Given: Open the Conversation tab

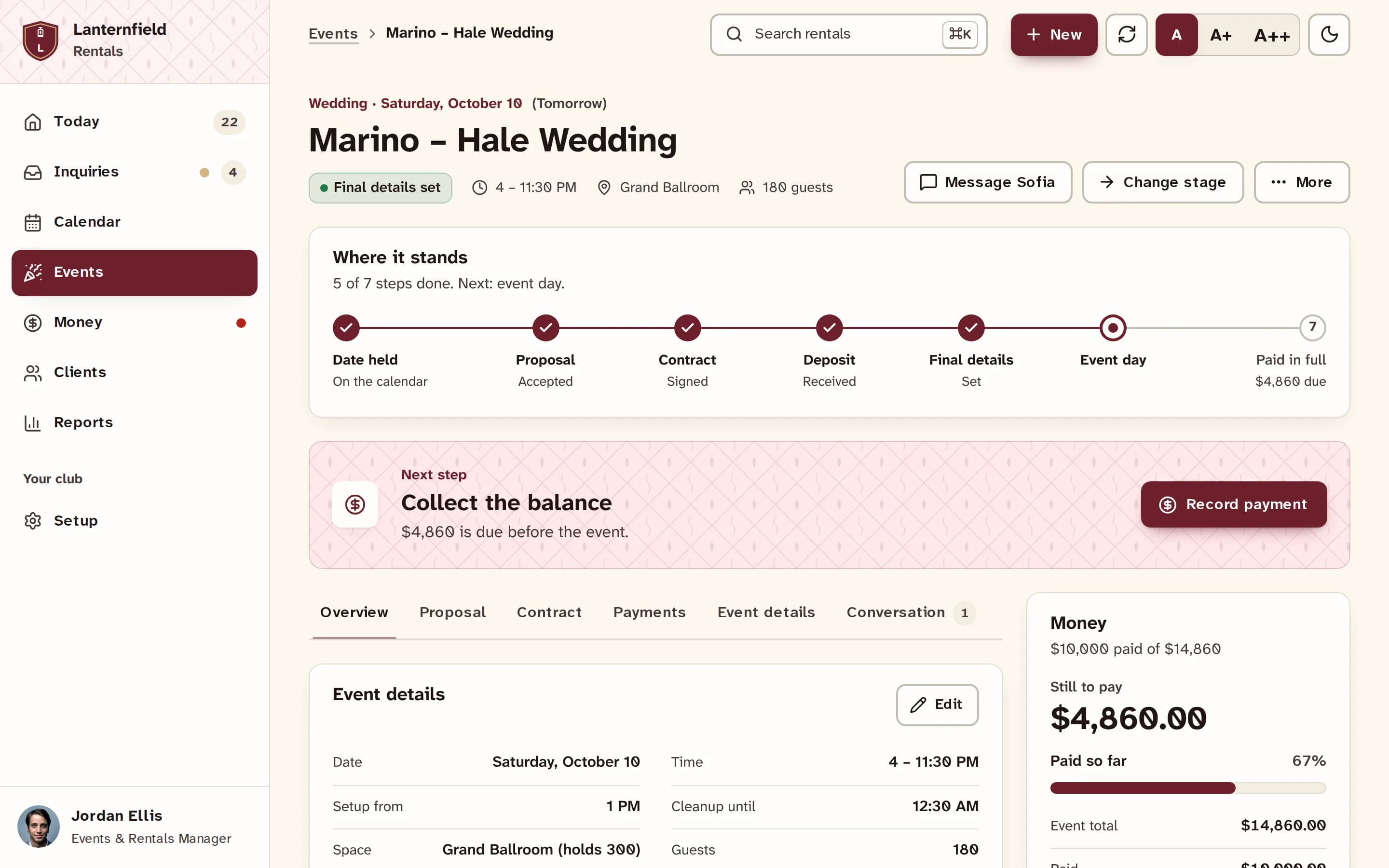Looking at the screenshot, I should [910, 612].
